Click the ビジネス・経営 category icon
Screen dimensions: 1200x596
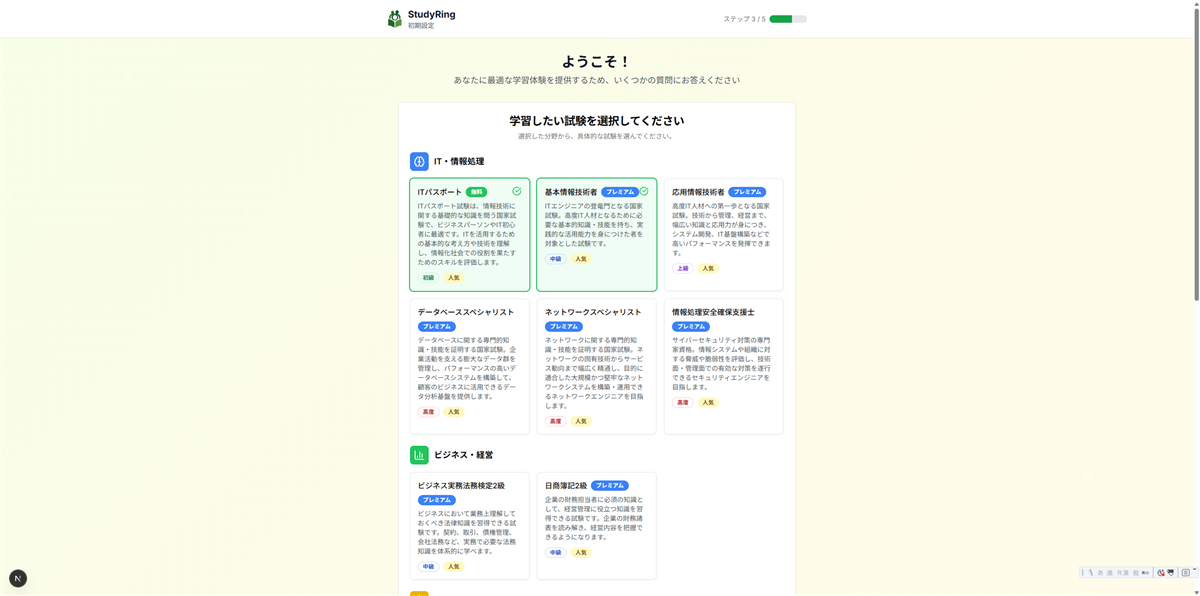pyautogui.click(x=418, y=454)
